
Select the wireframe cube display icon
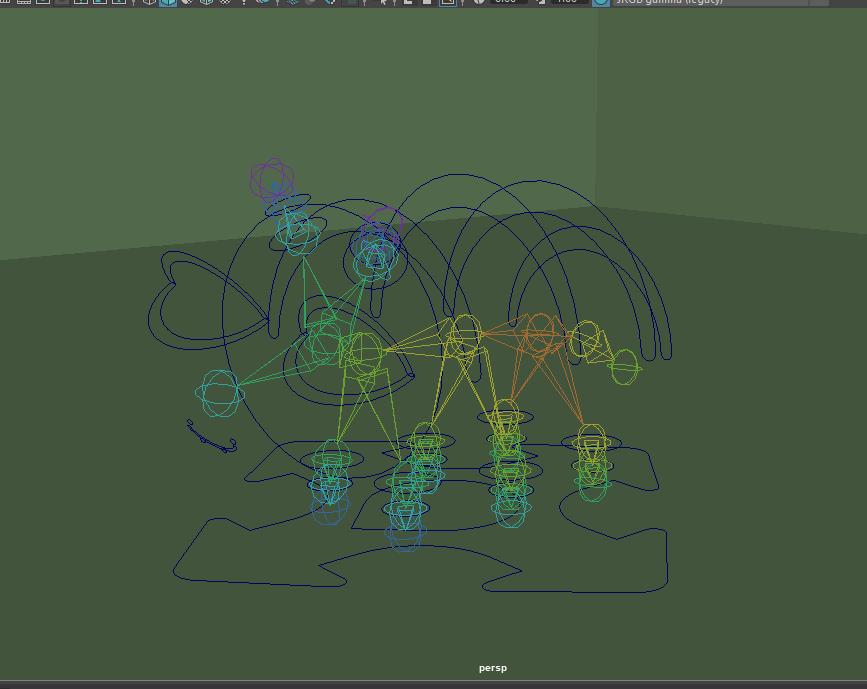[149, 2]
